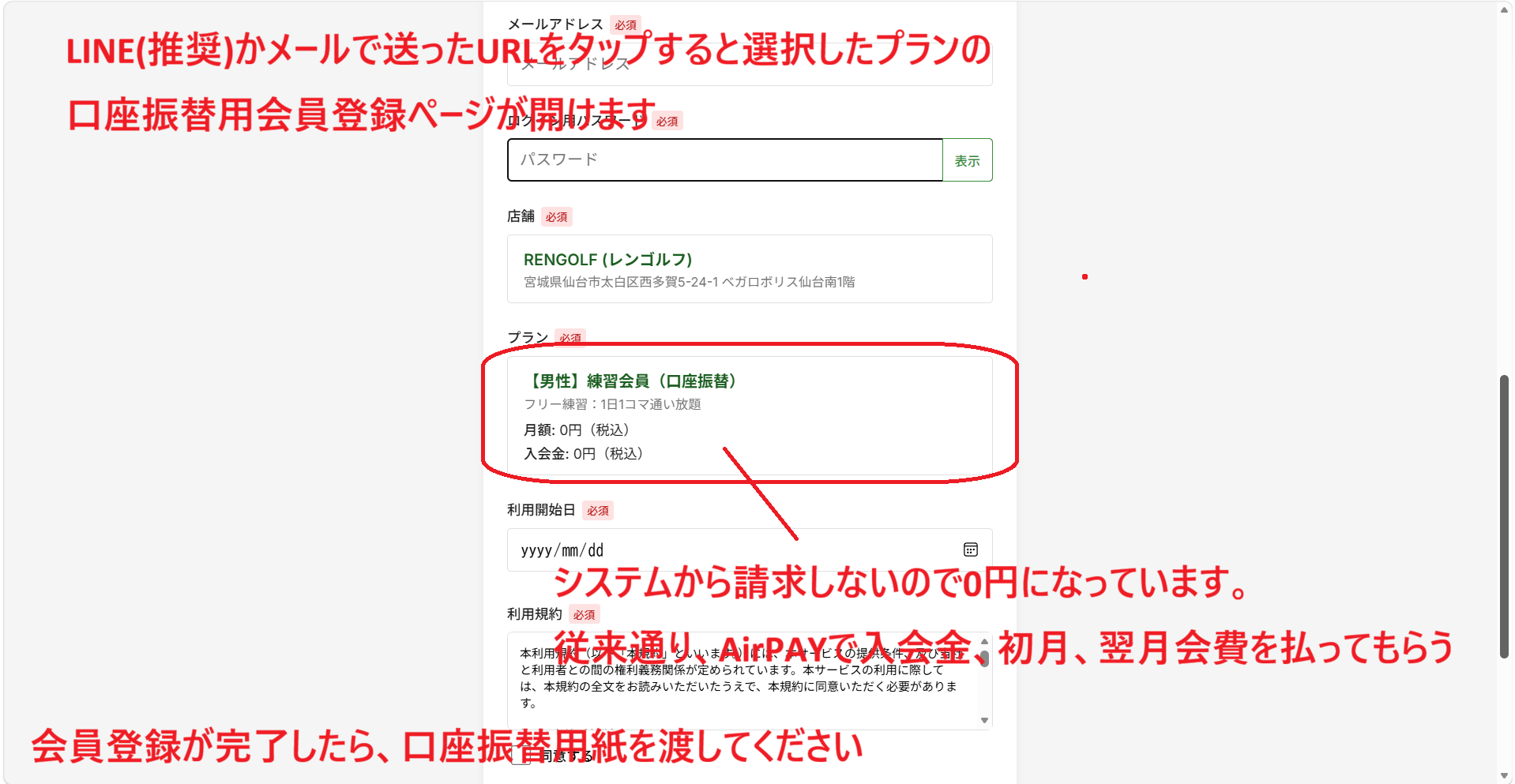The width and height of the screenshot is (1515, 784).
Task: Click the メールアドレス field label
Action: click(554, 24)
